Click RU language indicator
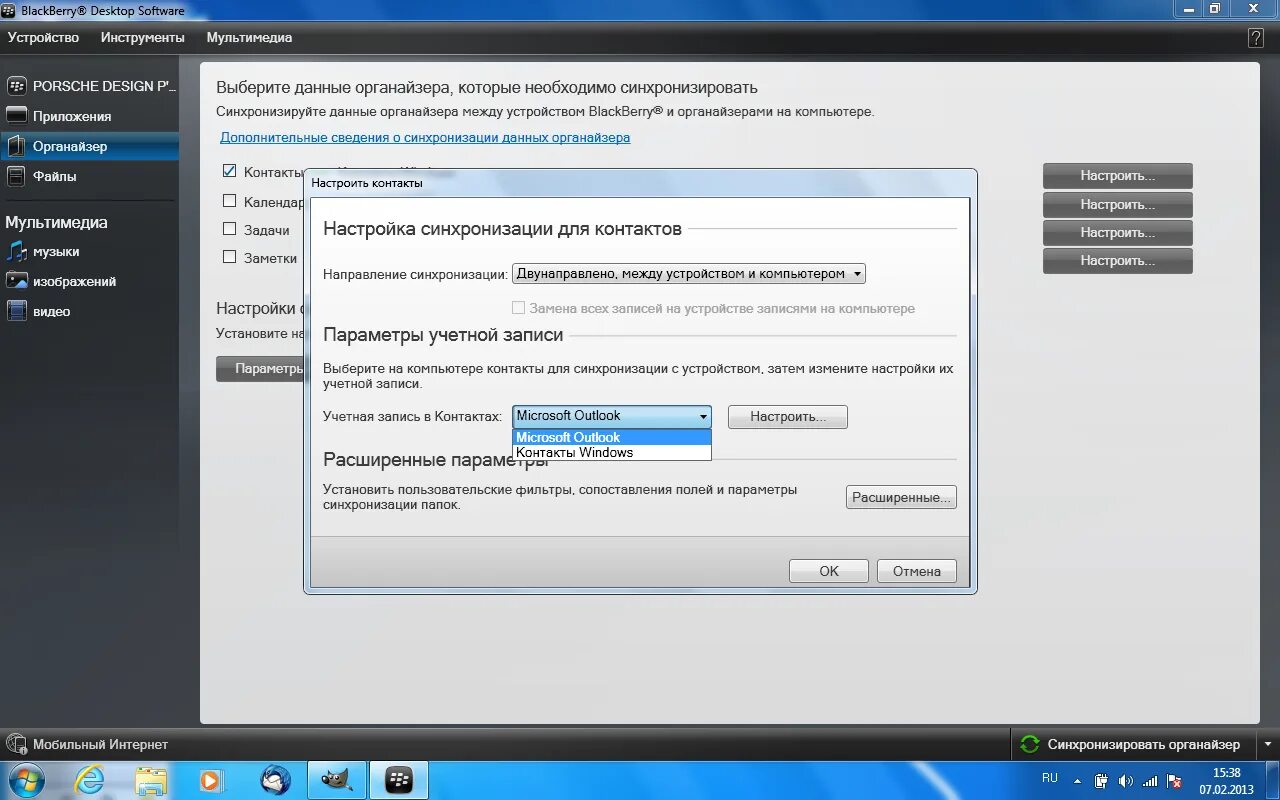 [1049, 777]
